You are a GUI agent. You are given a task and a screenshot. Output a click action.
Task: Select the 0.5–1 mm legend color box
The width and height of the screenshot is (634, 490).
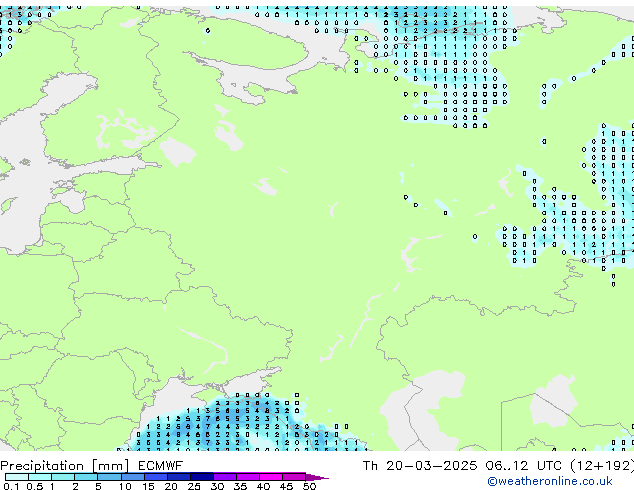coord(40,477)
